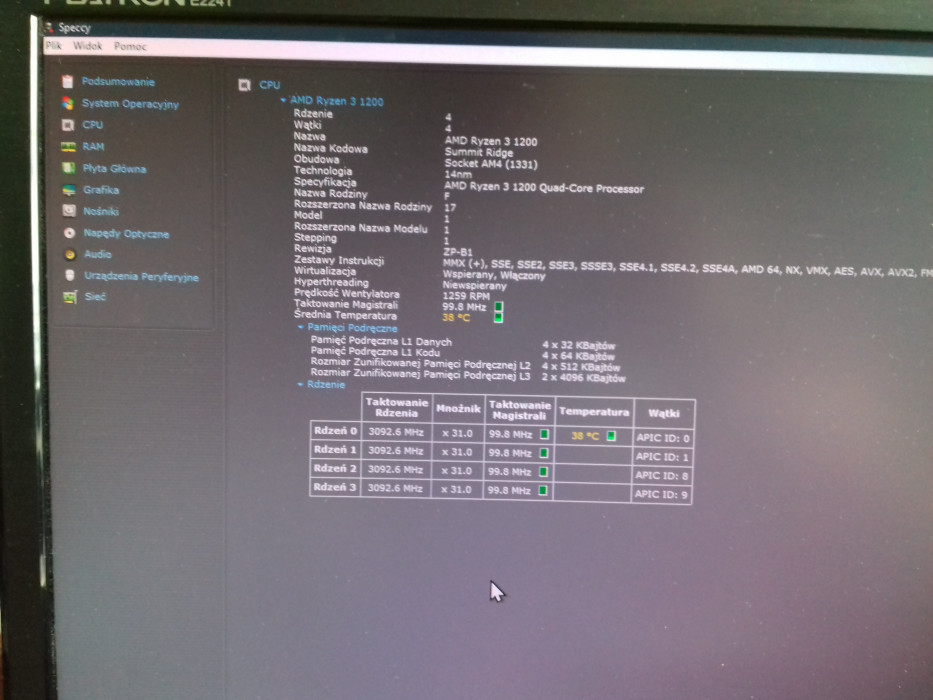This screenshot has width=933, height=700.
Task: Open the Widok menu
Action: [87, 46]
